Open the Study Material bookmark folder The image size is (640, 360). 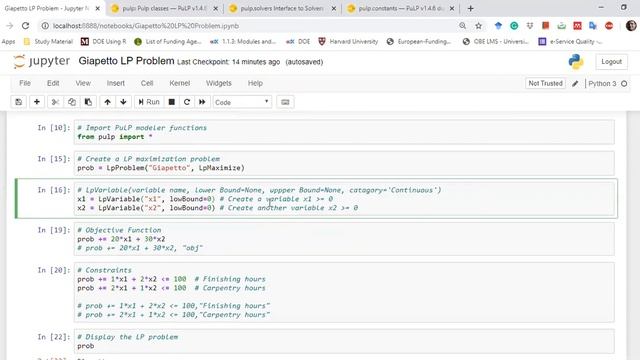point(49,42)
